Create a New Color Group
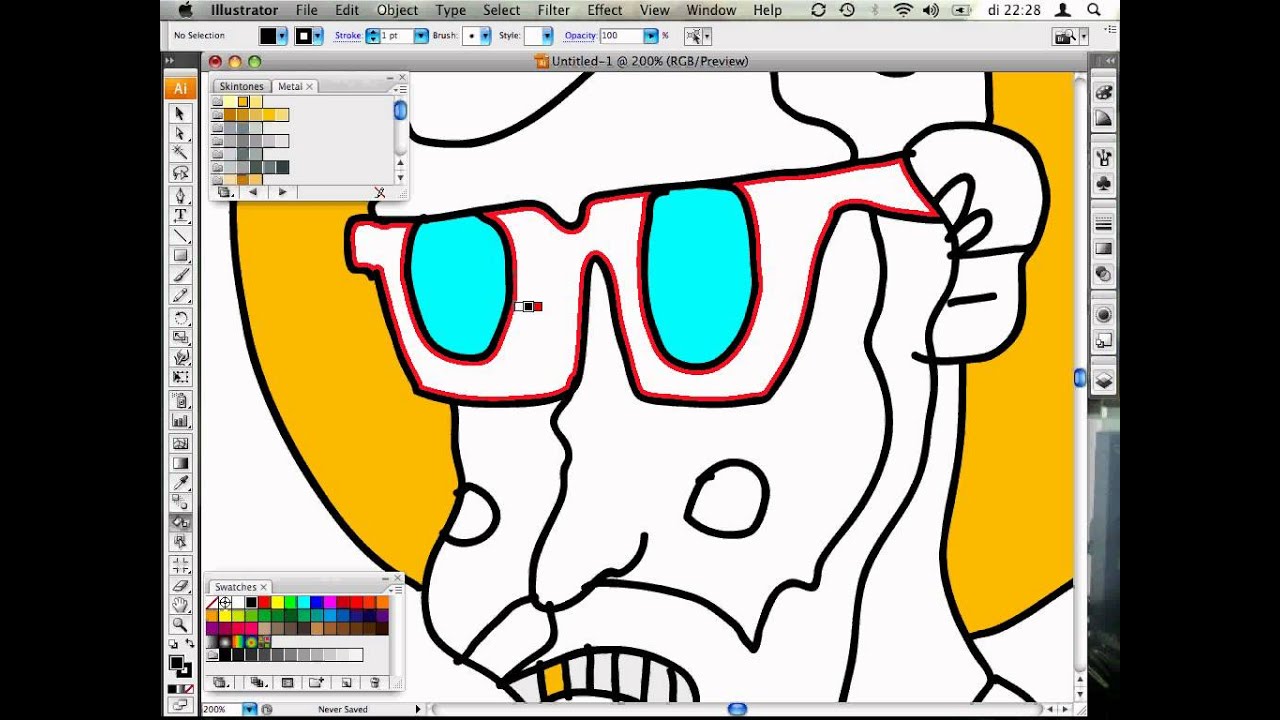Viewport: 1280px width, 720px height. tap(316, 683)
